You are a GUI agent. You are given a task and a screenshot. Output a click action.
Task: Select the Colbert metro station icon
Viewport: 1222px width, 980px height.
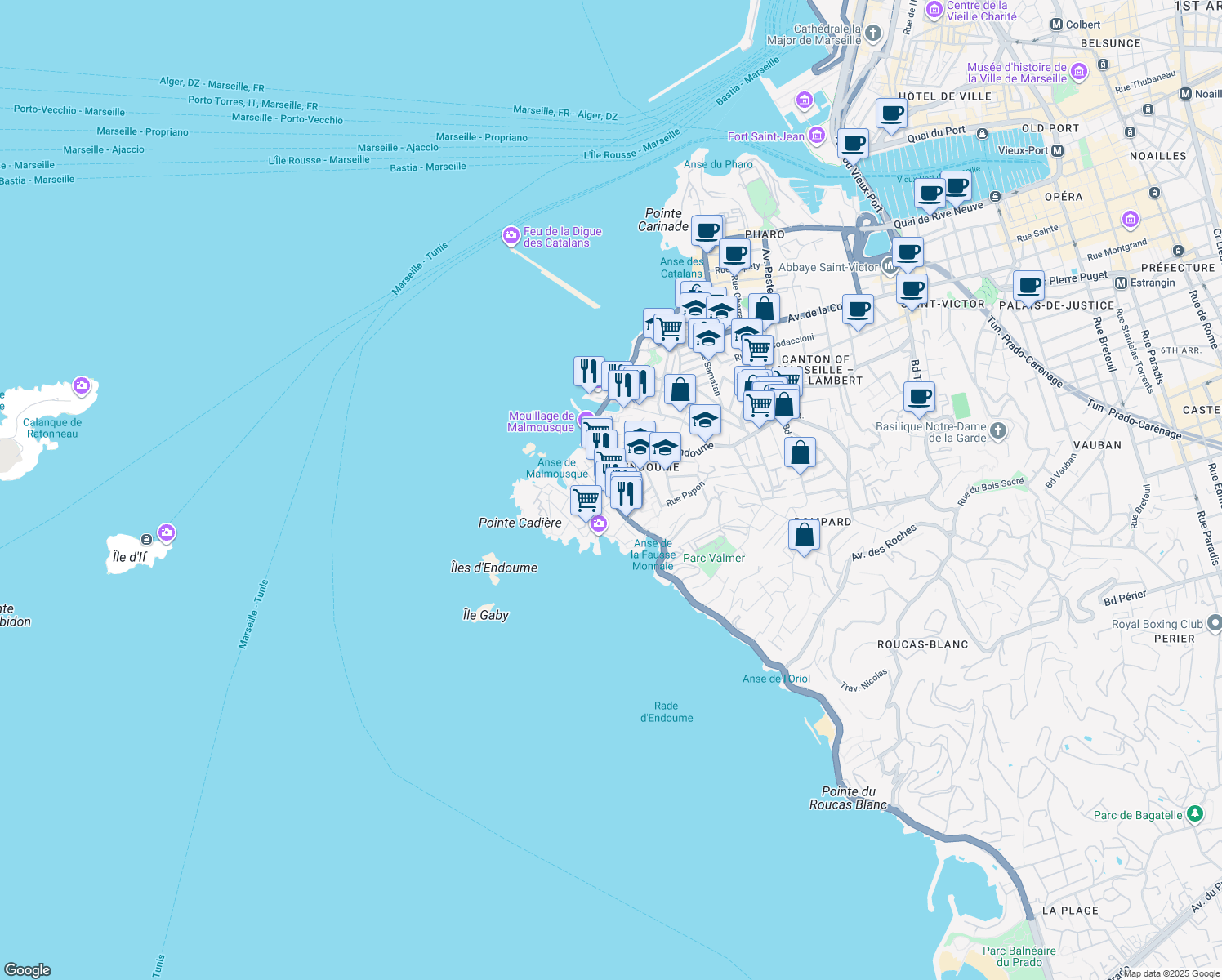[1057, 24]
